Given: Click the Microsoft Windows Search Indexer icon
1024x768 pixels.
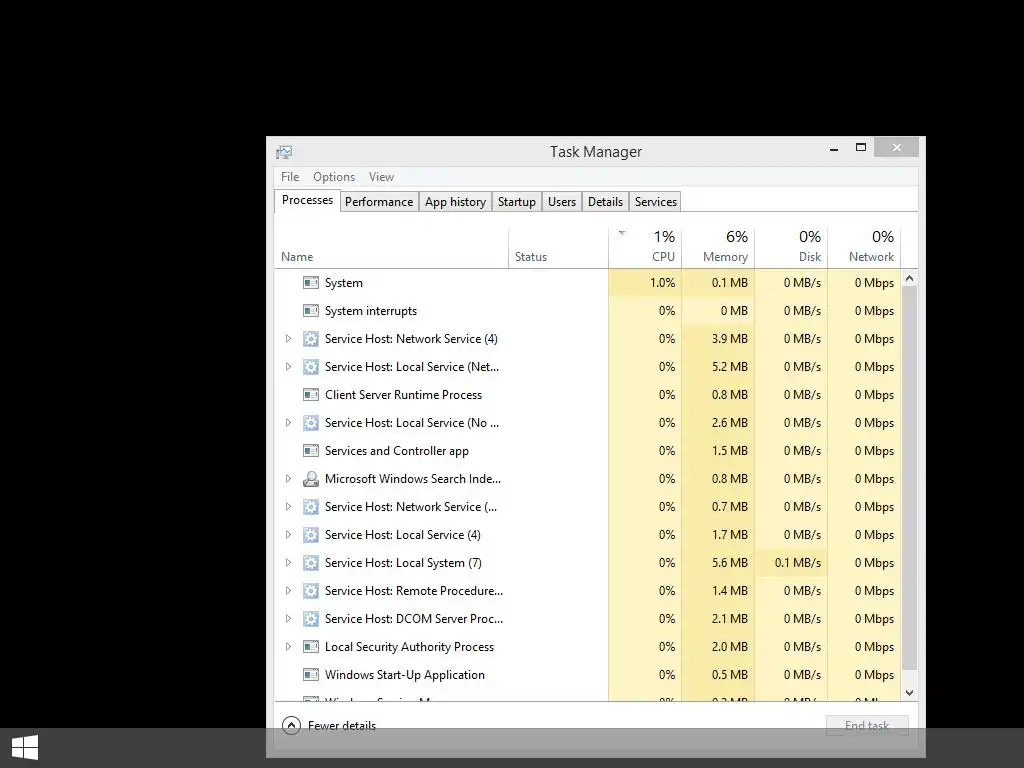Looking at the screenshot, I should tap(311, 479).
